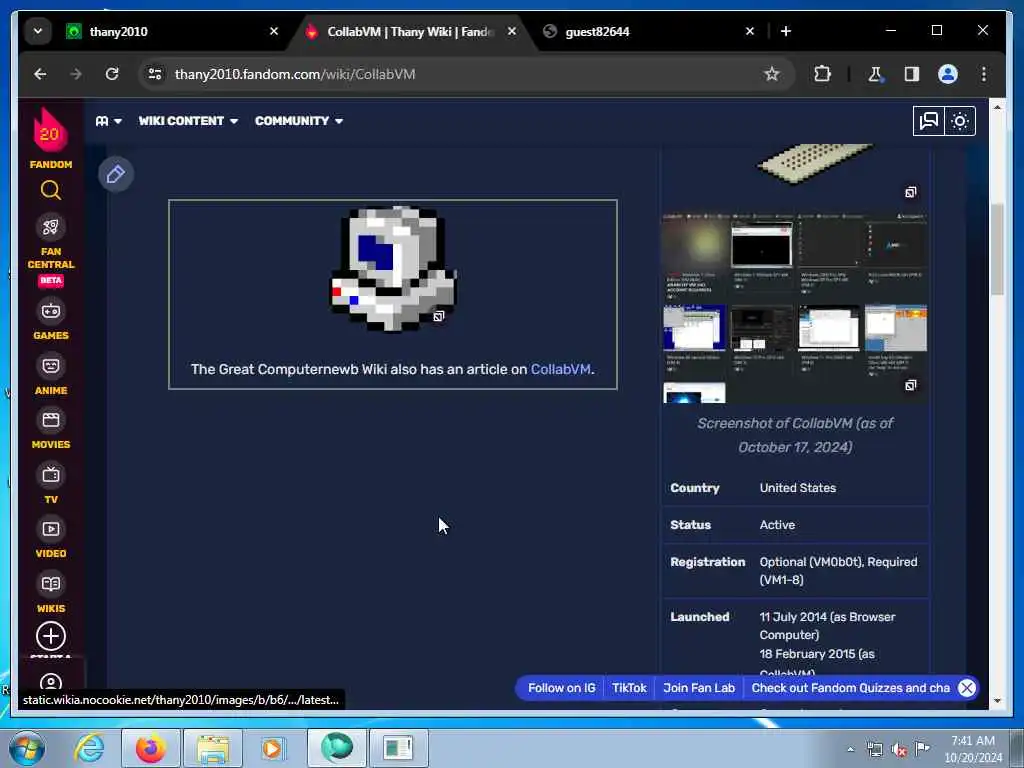This screenshot has height=768, width=1024.
Task: Click the Join Fan Lab button
Action: point(699,688)
